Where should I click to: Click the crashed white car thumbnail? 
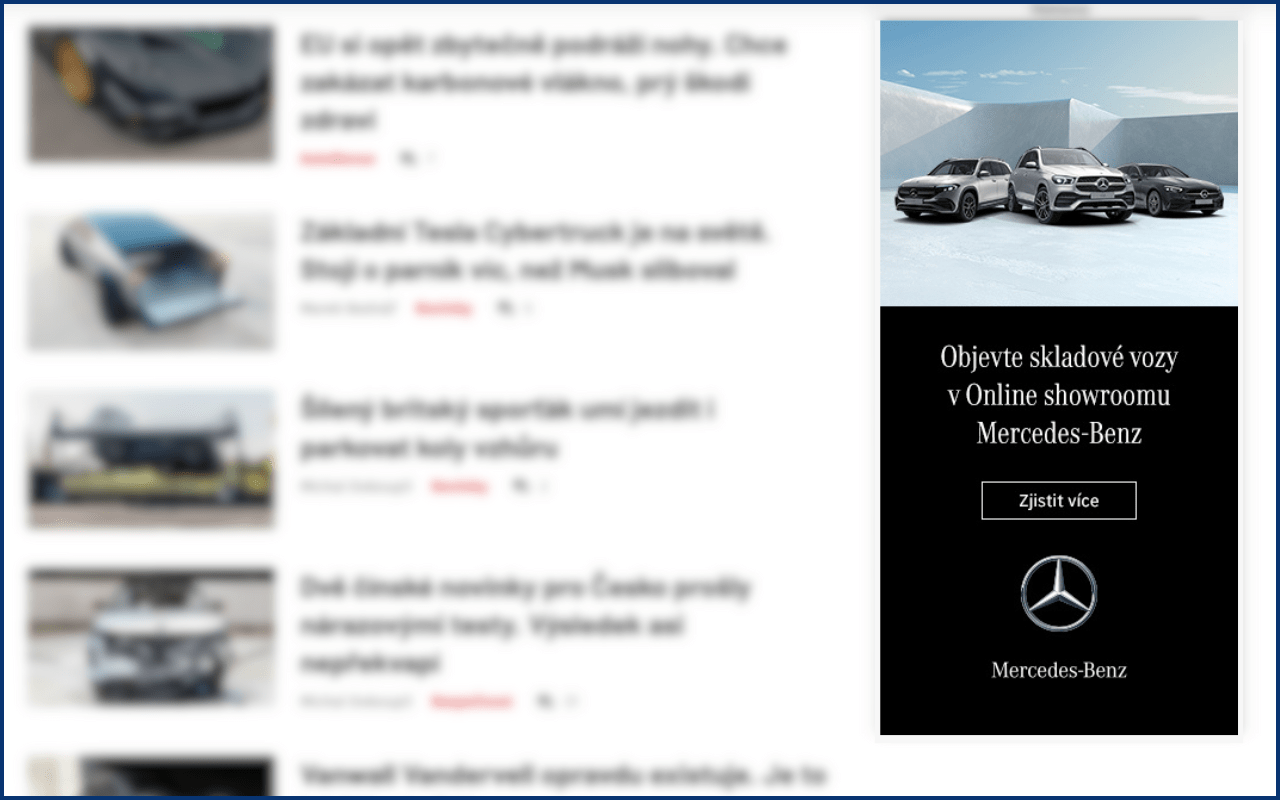pos(151,637)
